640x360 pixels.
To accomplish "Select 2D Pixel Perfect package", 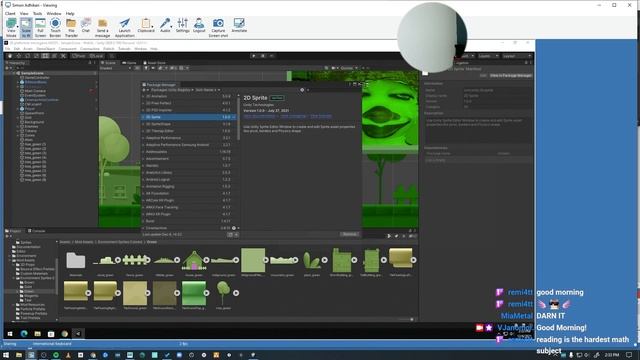I will [x=189, y=103].
